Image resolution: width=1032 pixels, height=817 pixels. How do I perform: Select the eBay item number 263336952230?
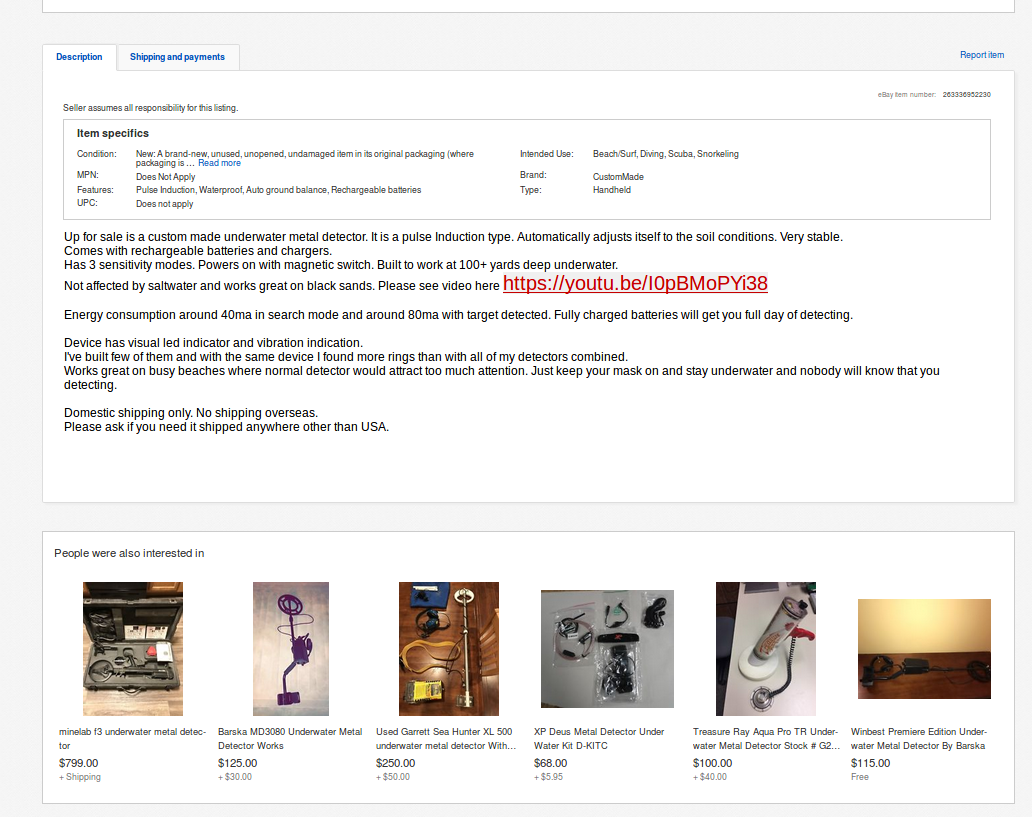tap(966, 95)
